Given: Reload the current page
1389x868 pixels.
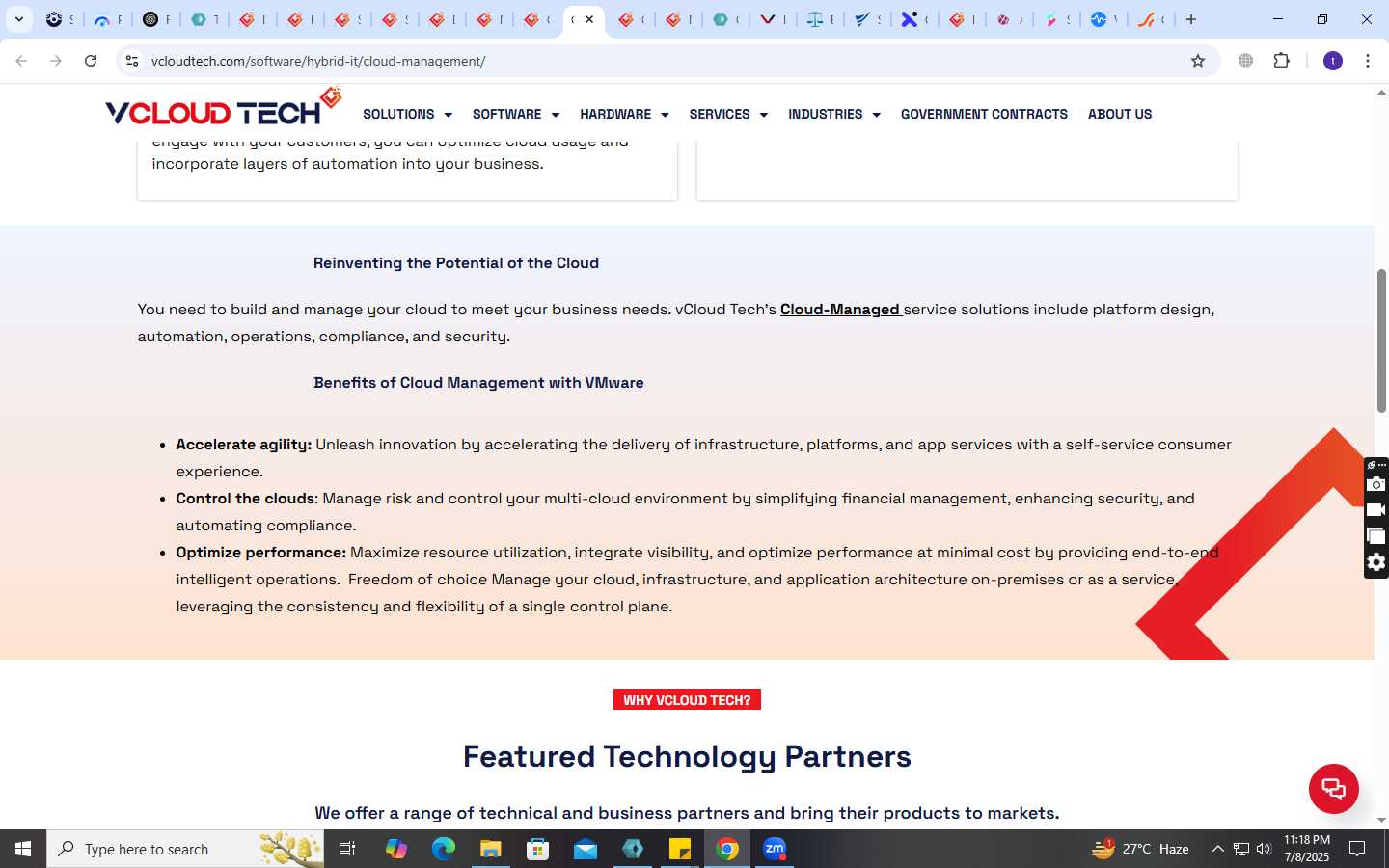Looking at the screenshot, I should (x=91, y=61).
